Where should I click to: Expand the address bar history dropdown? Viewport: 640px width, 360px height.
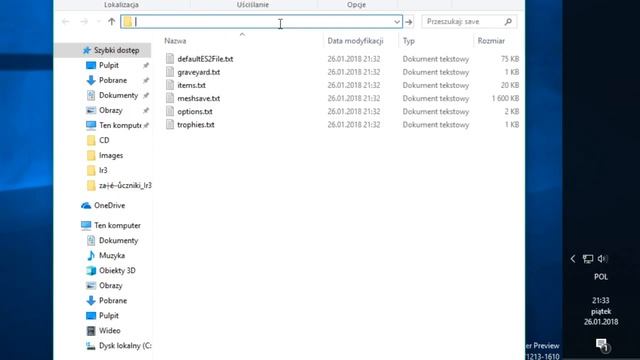397,22
